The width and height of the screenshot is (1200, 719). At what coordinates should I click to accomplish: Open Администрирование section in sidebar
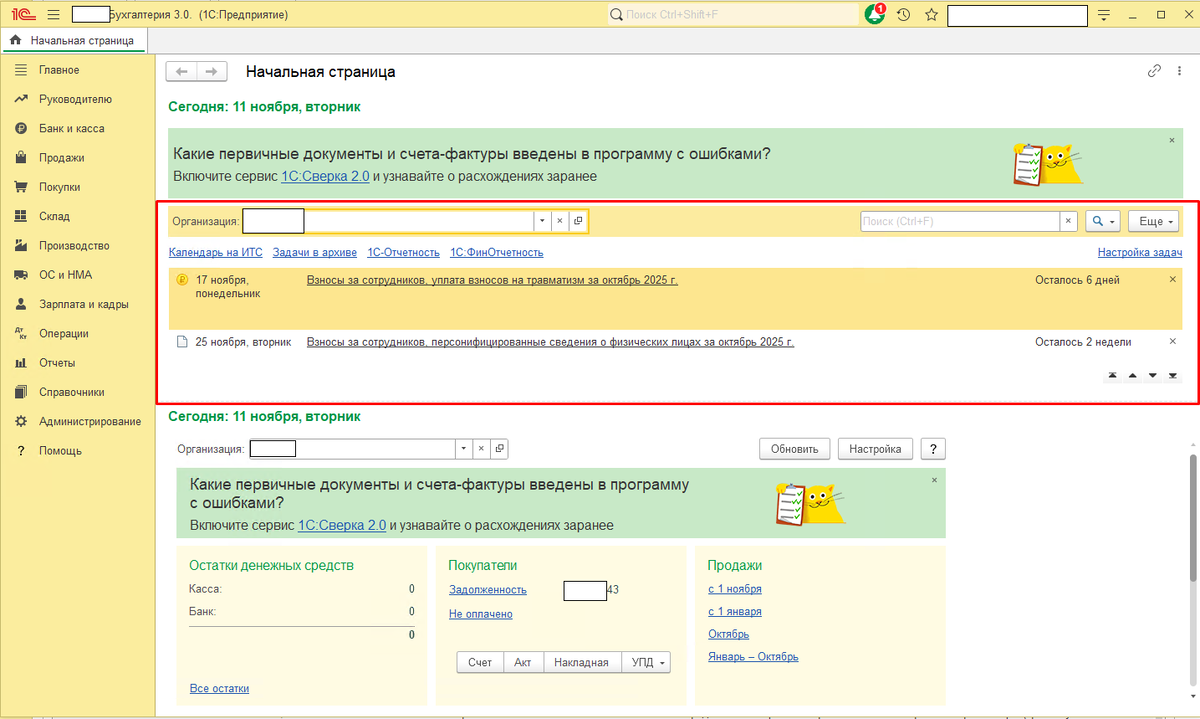(x=90, y=421)
